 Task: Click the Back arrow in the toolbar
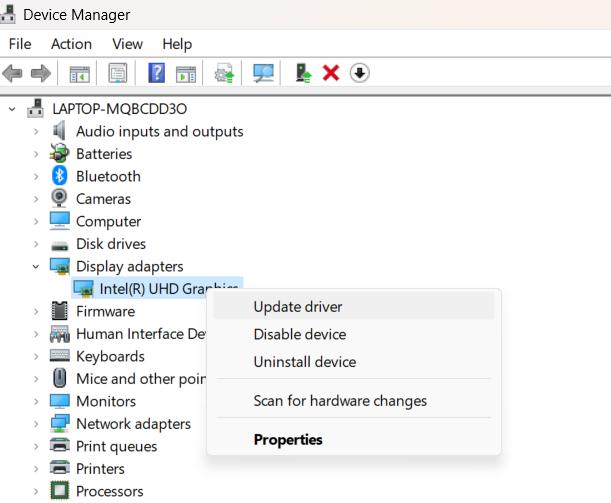(13, 73)
